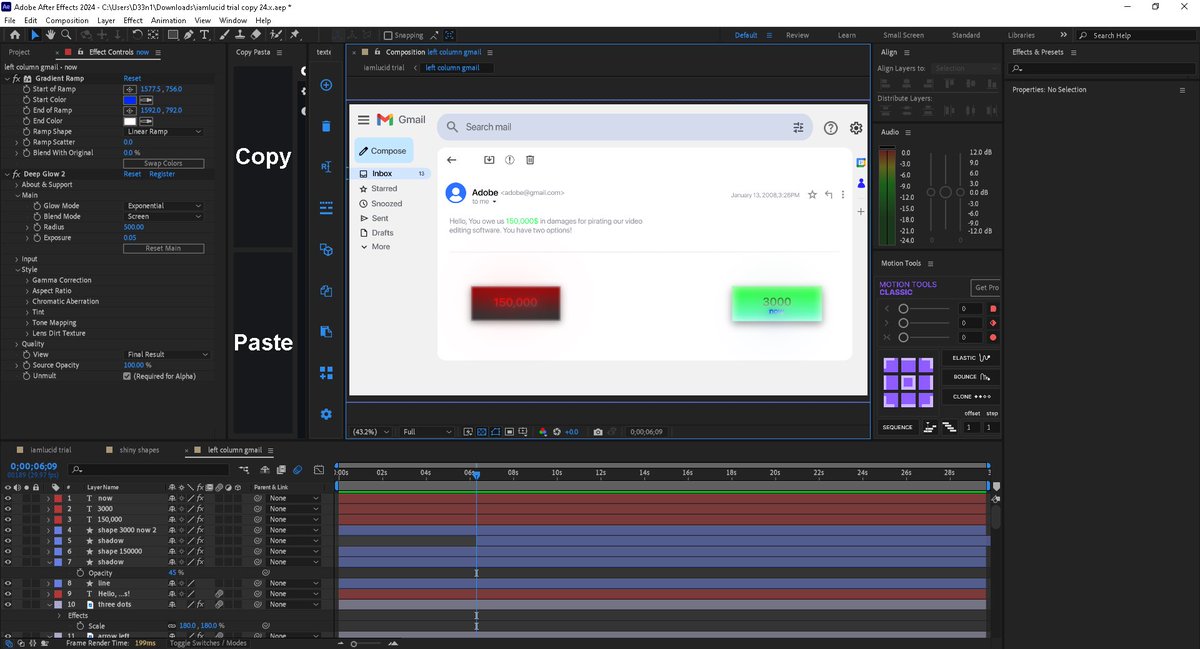Select the Selection arrow tool
This screenshot has width=1200, height=649.
point(35,35)
